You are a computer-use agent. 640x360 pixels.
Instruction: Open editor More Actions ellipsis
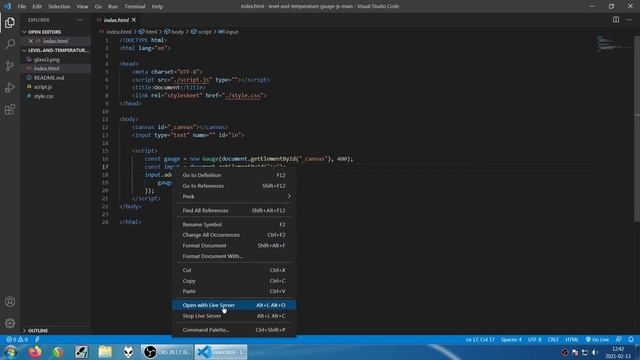click(x=629, y=20)
